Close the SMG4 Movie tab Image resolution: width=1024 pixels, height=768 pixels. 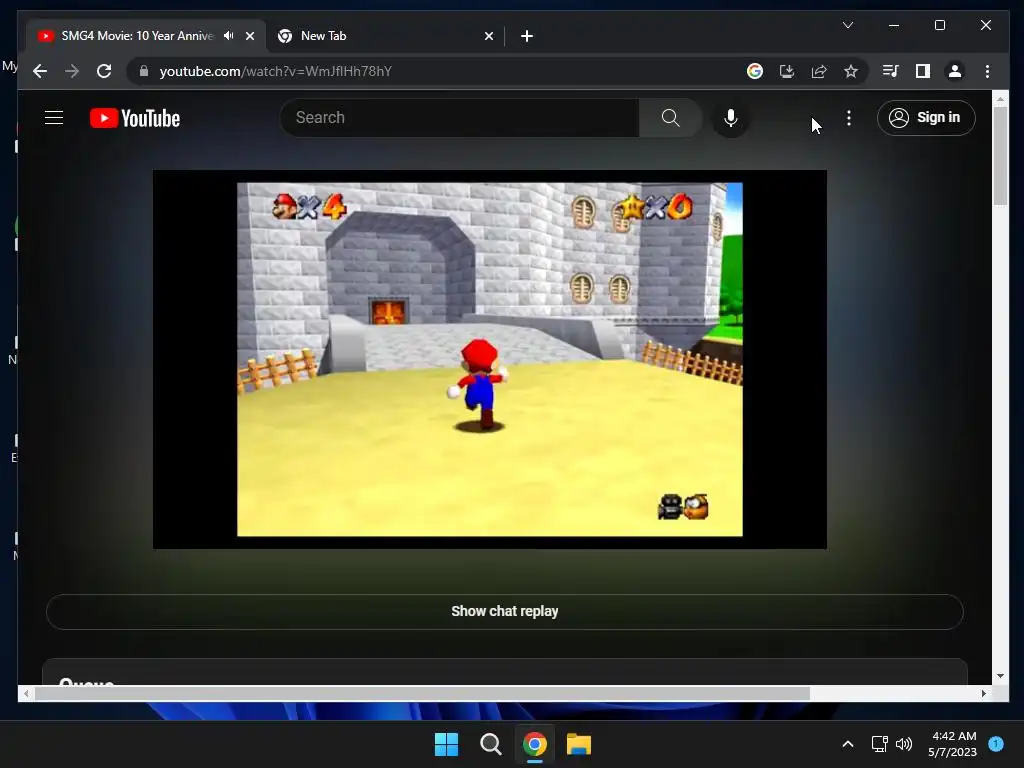(250, 36)
